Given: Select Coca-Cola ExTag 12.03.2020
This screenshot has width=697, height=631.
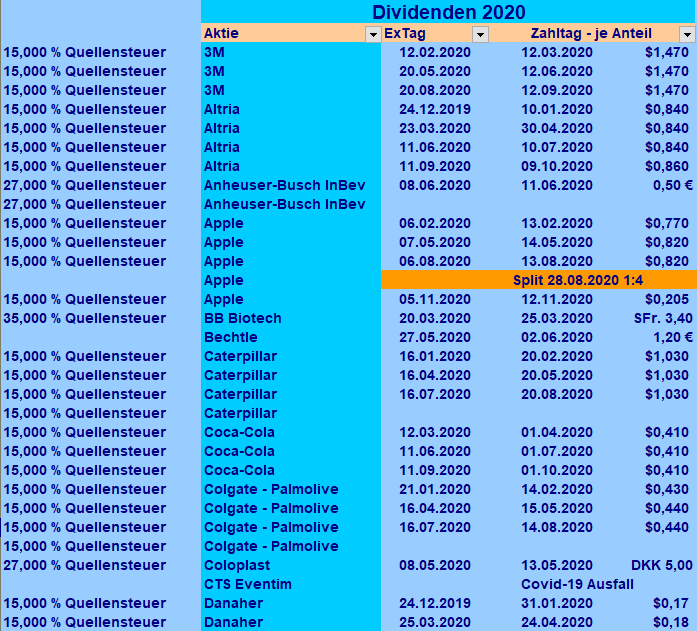Looking at the screenshot, I should [435, 432].
